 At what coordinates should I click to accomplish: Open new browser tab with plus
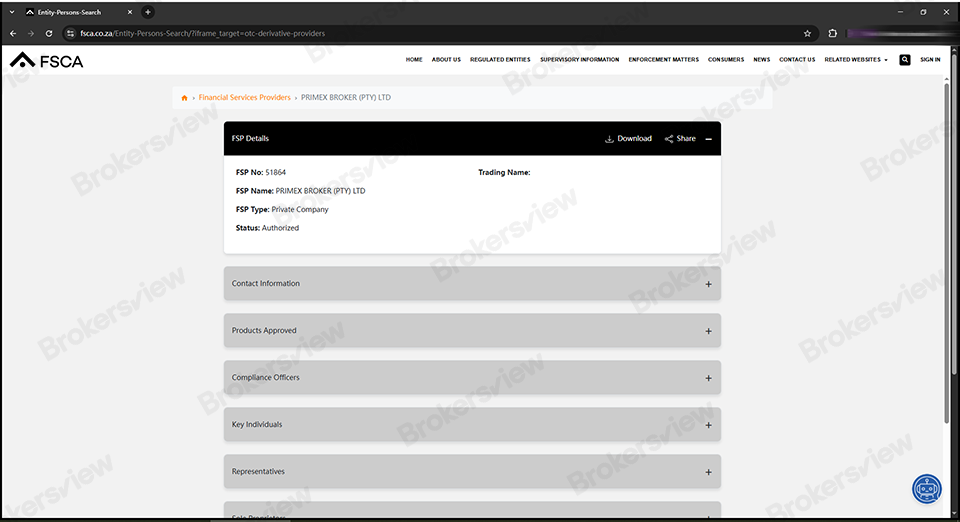(x=148, y=12)
